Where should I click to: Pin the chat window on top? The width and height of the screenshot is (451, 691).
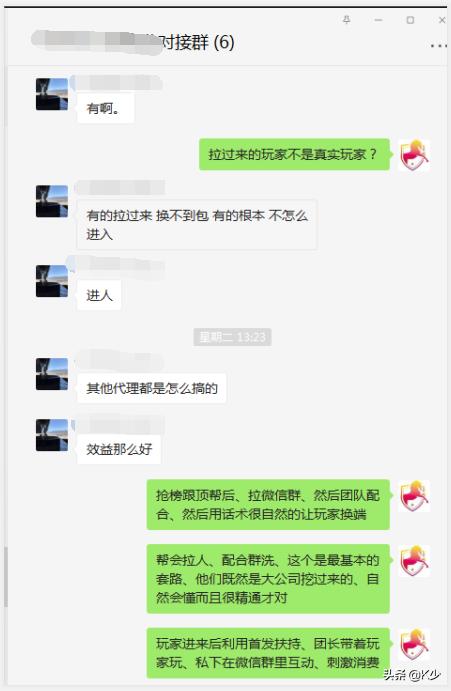tap(347, 20)
